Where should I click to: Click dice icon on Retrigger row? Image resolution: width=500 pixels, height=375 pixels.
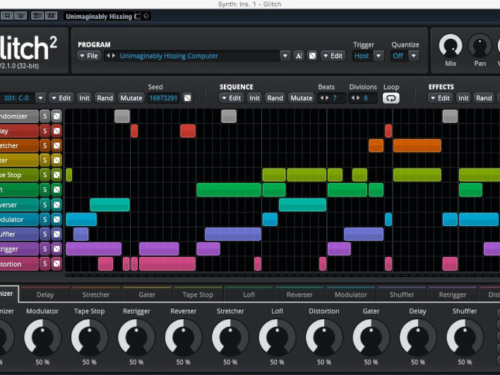(57, 249)
